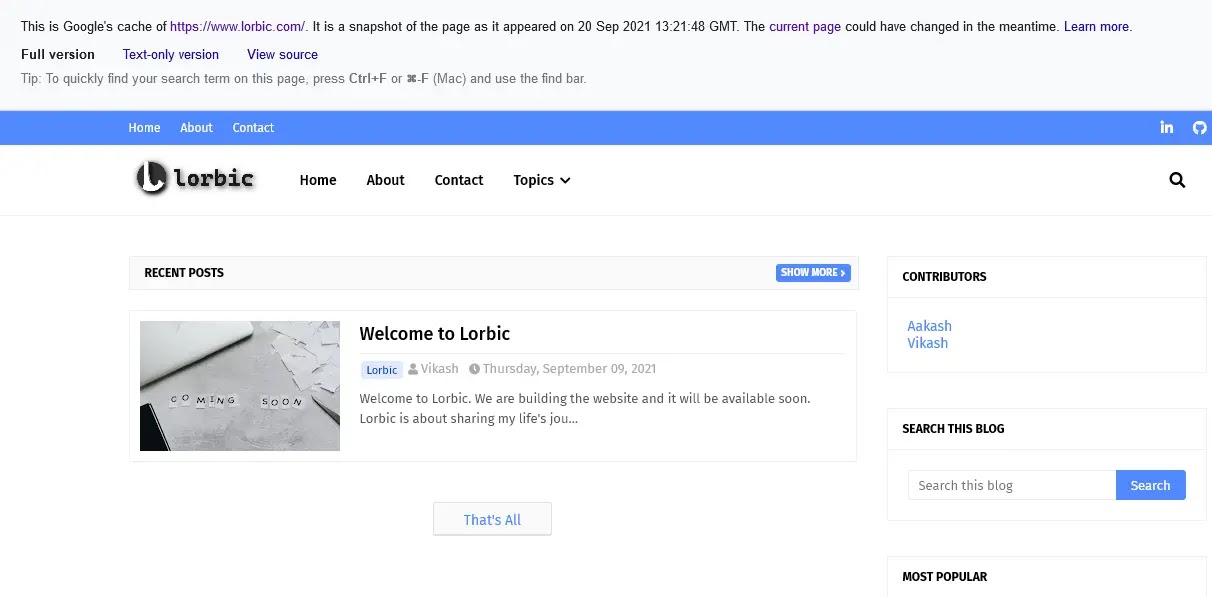Screen dimensions: 1212x597
Task: Switch to Text-only version of cache
Action: 171,55
